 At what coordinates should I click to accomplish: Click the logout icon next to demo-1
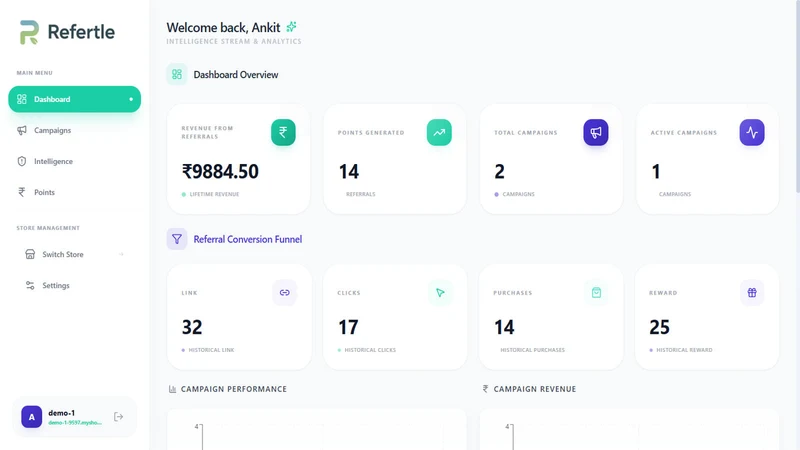click(x=118, y=417)
